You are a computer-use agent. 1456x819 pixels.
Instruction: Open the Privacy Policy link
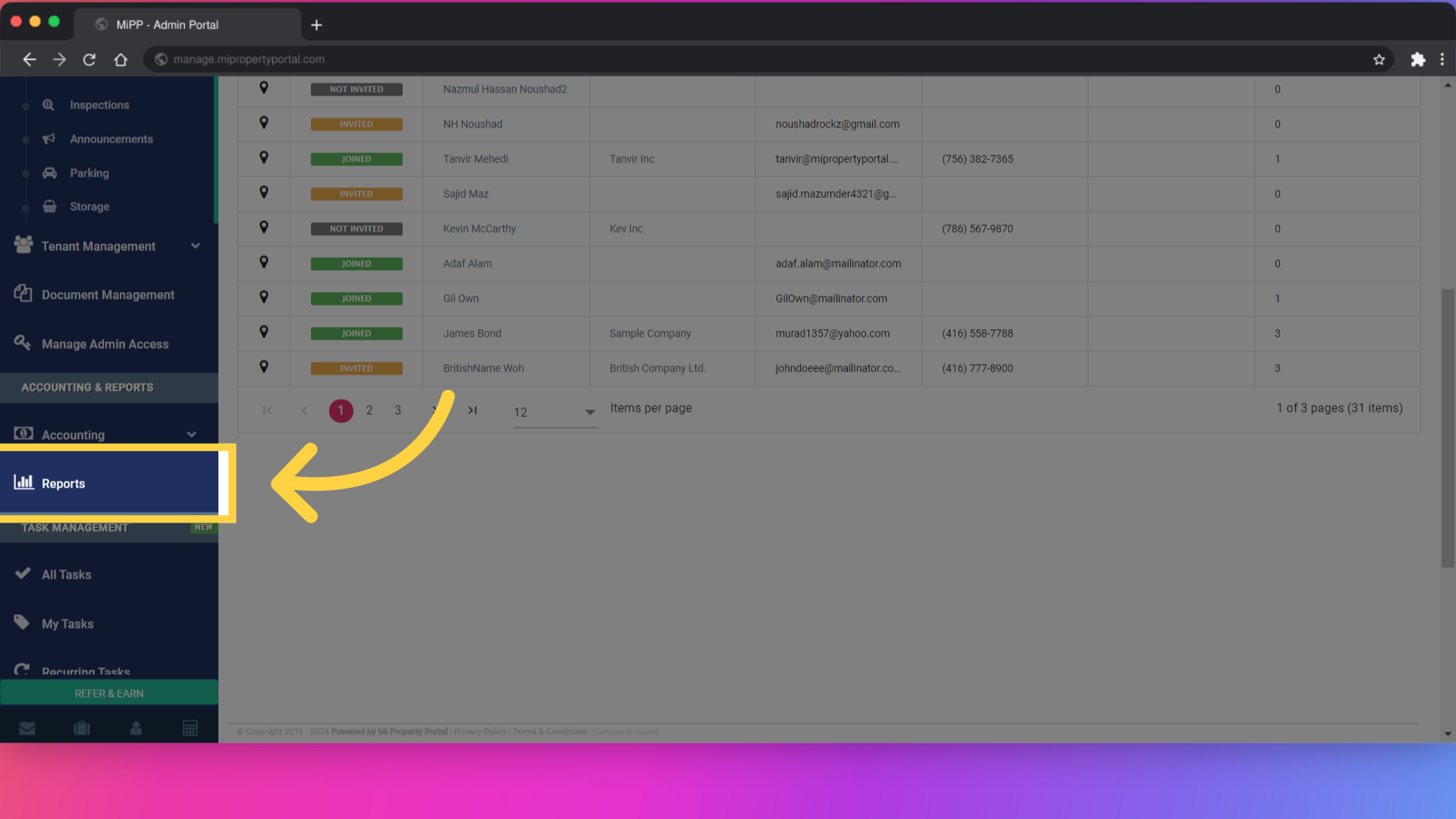(480, 732)
